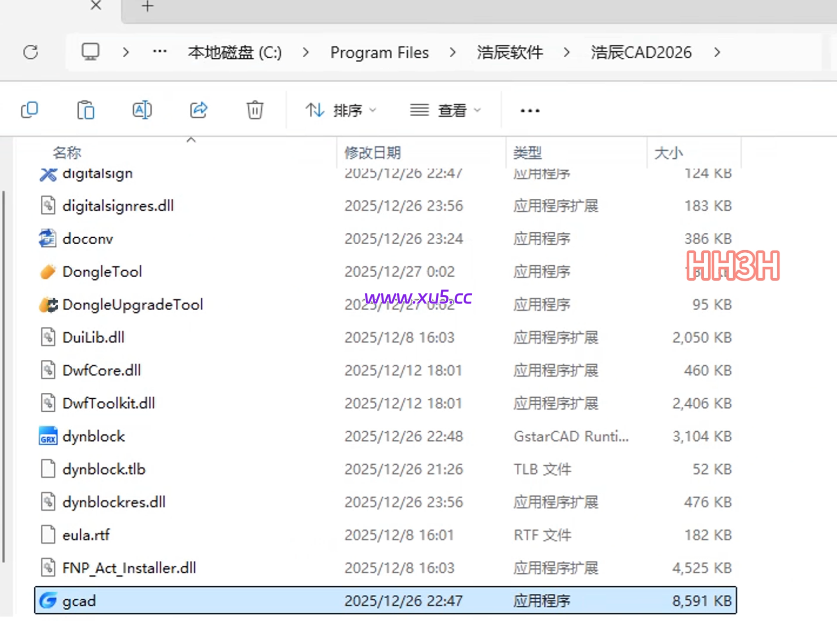Click the This PC icon in the breadcrumb

90,52
